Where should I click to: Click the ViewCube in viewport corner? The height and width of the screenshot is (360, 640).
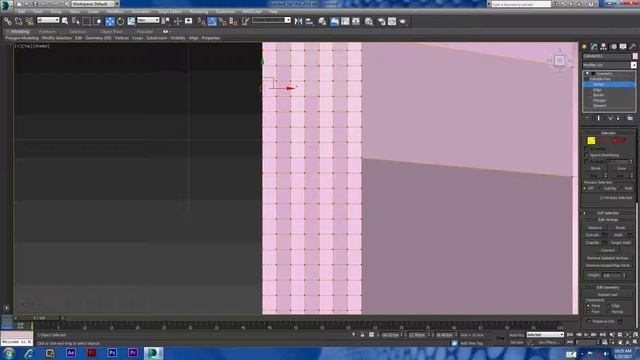560,60
